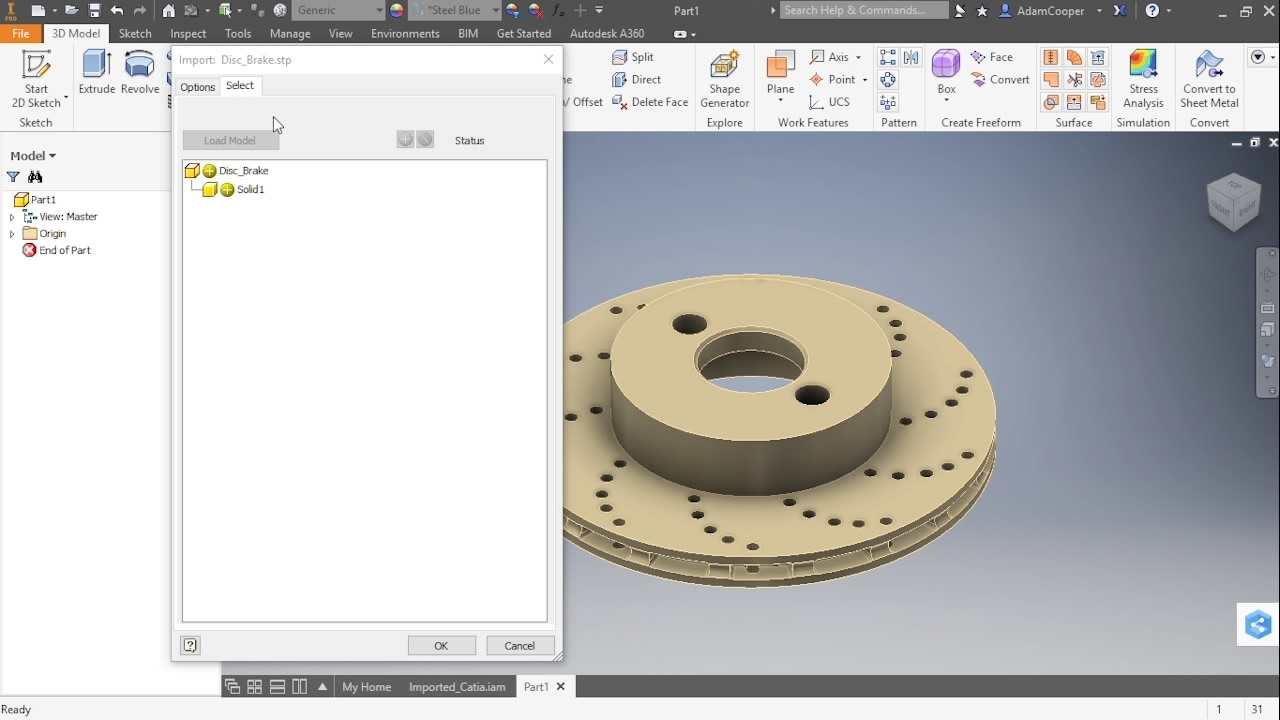Close the Part1 document tab

point(561,687)
